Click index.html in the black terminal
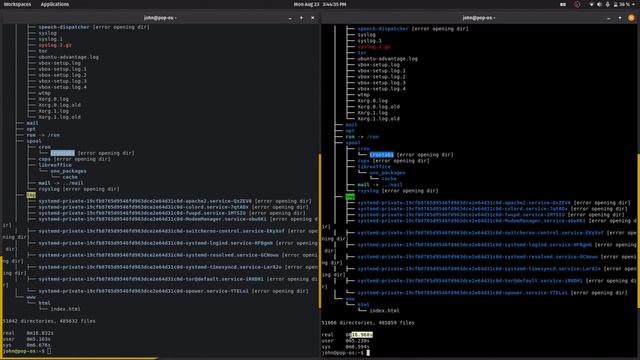Image resolution: width=640 pixels, height=360 pixels. (x=384, y=311)
